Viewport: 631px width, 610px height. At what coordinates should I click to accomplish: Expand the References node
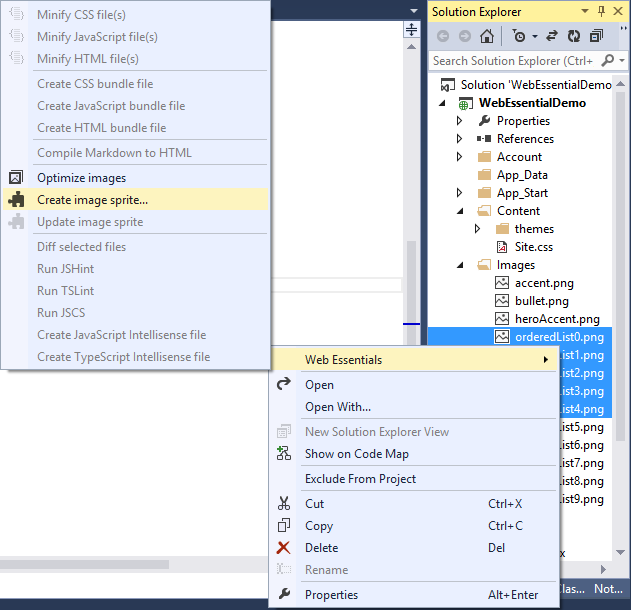[x=459, y=139]
